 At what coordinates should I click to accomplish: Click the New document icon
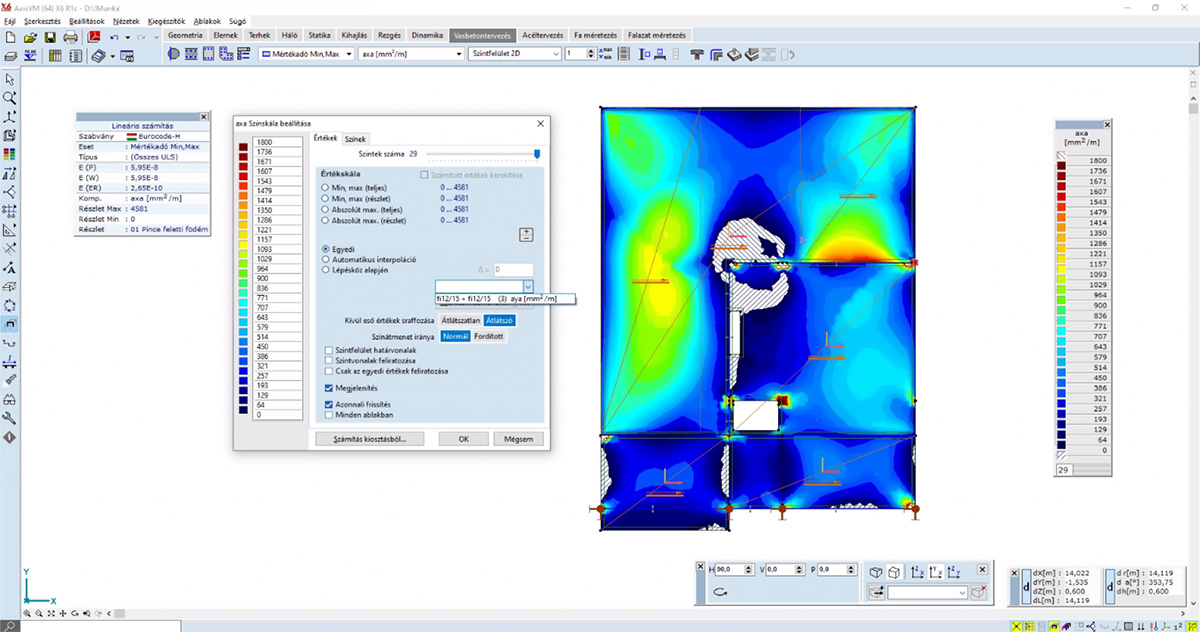[x=10, y=37]
